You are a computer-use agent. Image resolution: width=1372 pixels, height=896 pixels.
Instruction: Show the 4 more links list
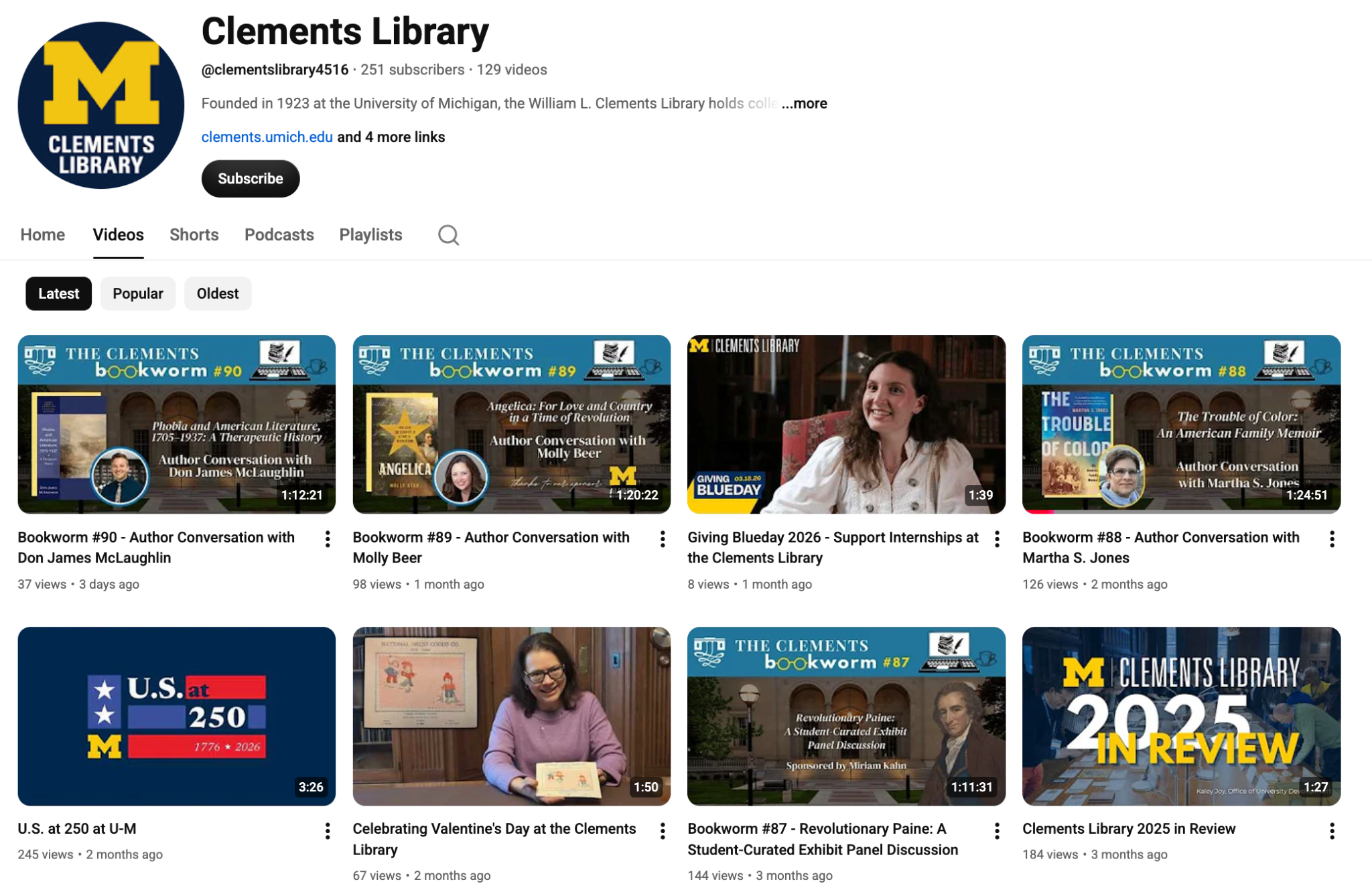pyautogui.click(x=391, y=137)
